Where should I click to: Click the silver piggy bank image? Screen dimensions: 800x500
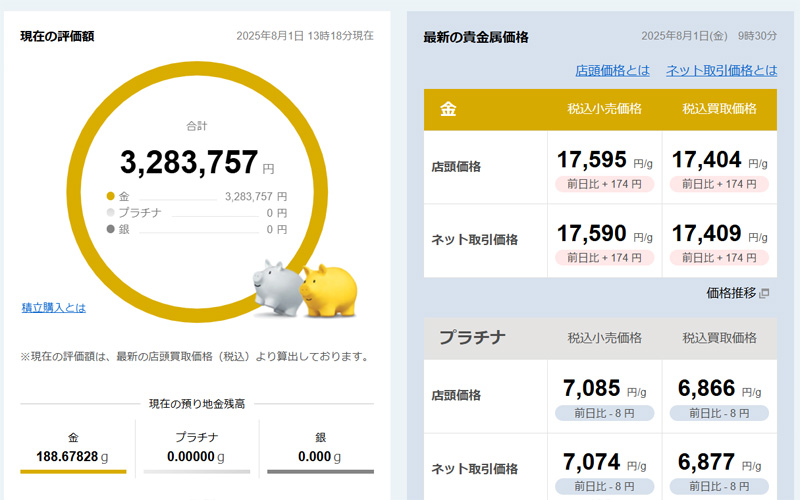click(x=277, y=288)
